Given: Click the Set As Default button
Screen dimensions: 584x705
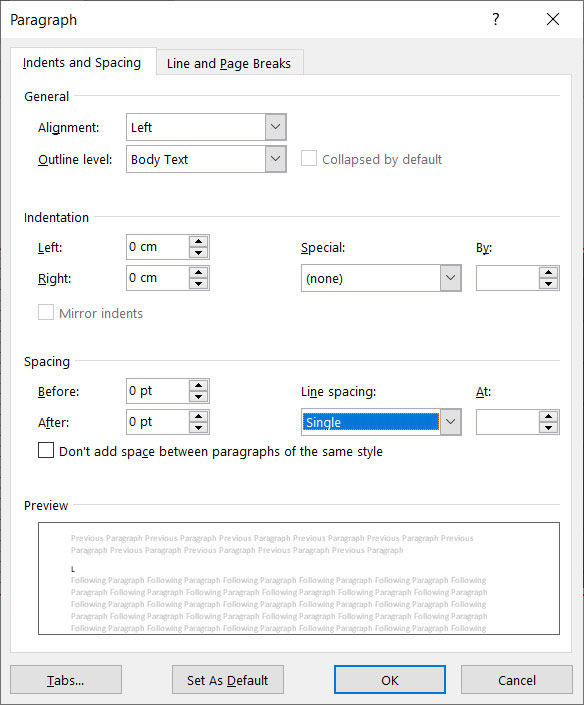Looking at the screenshot, I should [227, 680].
